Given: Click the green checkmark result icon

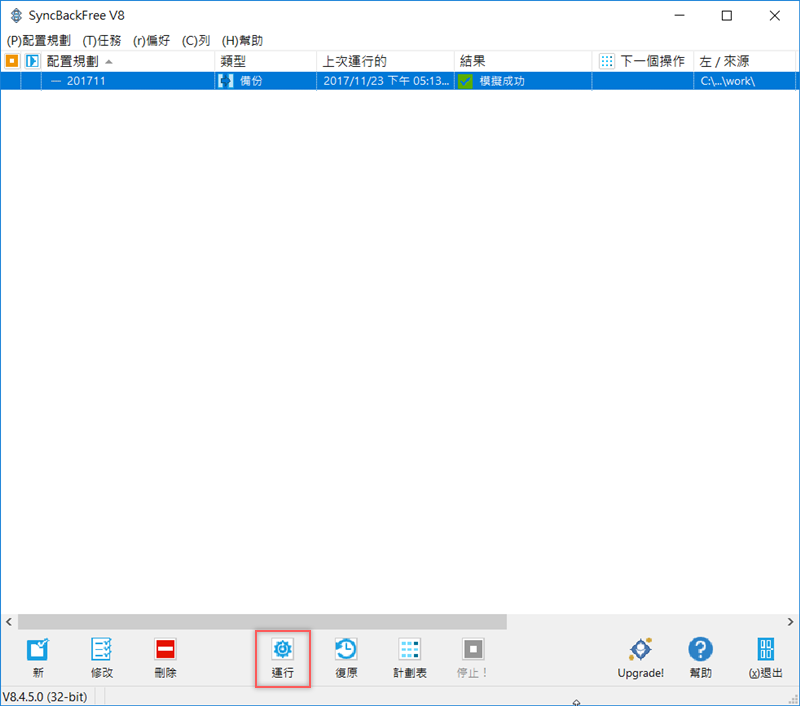Looking at the screenshot, I should tap(465, 81).
